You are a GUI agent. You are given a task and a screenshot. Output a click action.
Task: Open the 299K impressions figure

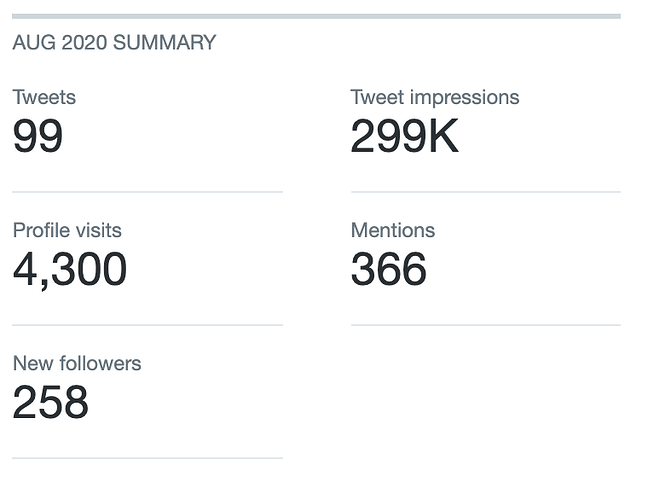click(x=404, y=136)
